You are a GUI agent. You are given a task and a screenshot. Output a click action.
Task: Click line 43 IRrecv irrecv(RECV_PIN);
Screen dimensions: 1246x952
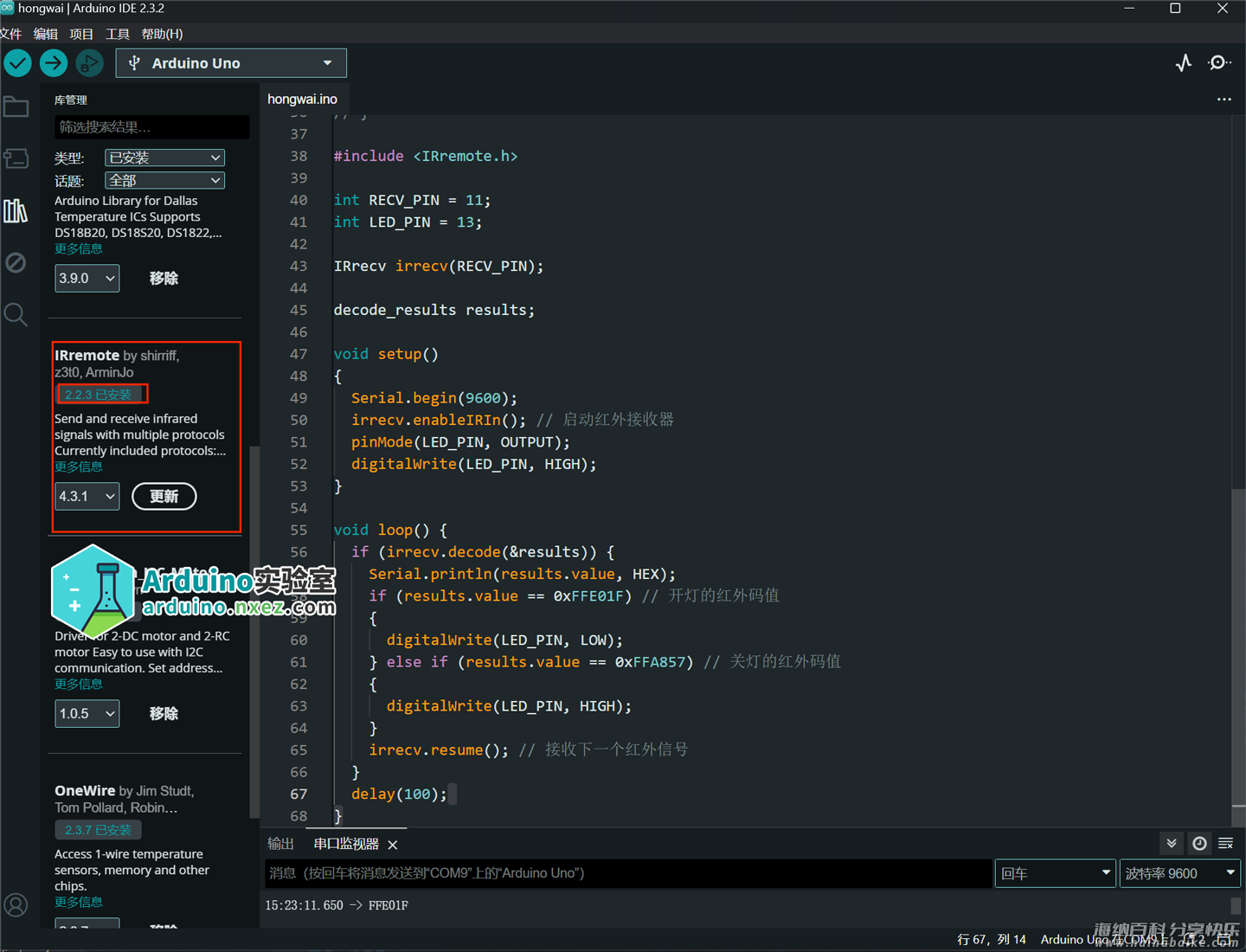(439, 266)
